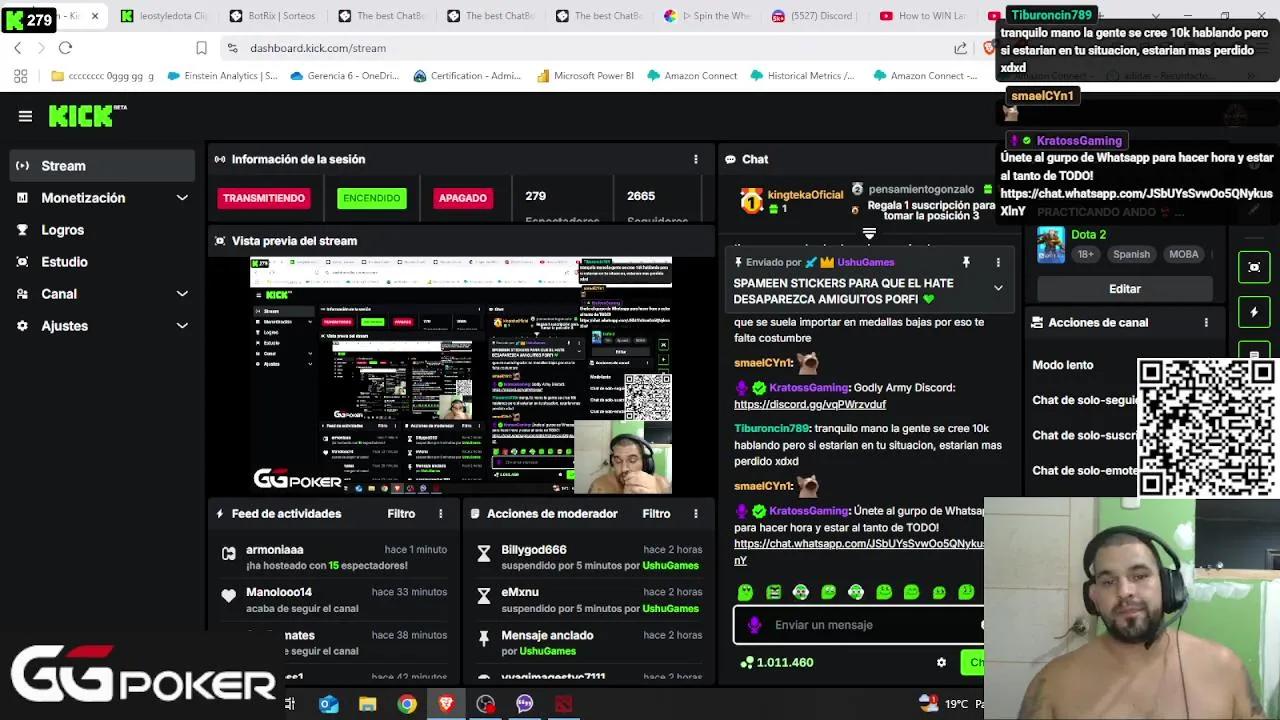The image size is (1280, 720).
Task: Click eMxnu suspension entry
Action: [x=589, y=600]
